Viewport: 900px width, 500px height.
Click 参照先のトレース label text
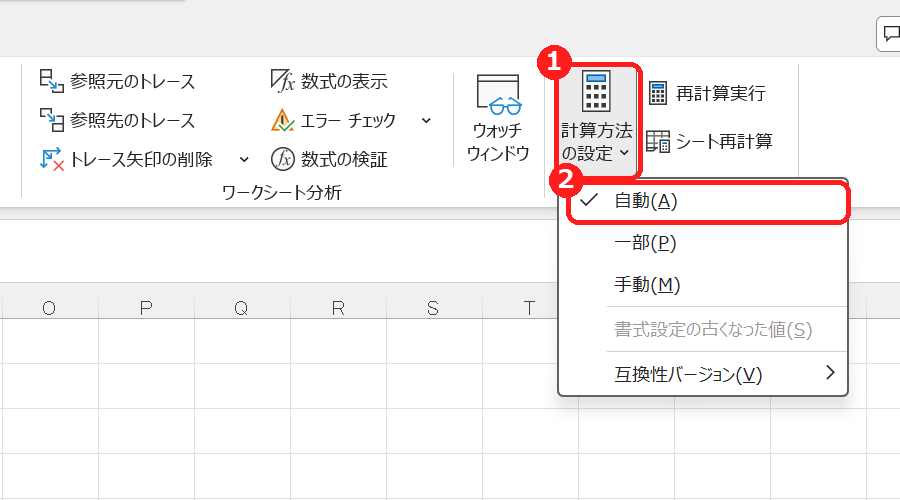coord(133,121)
